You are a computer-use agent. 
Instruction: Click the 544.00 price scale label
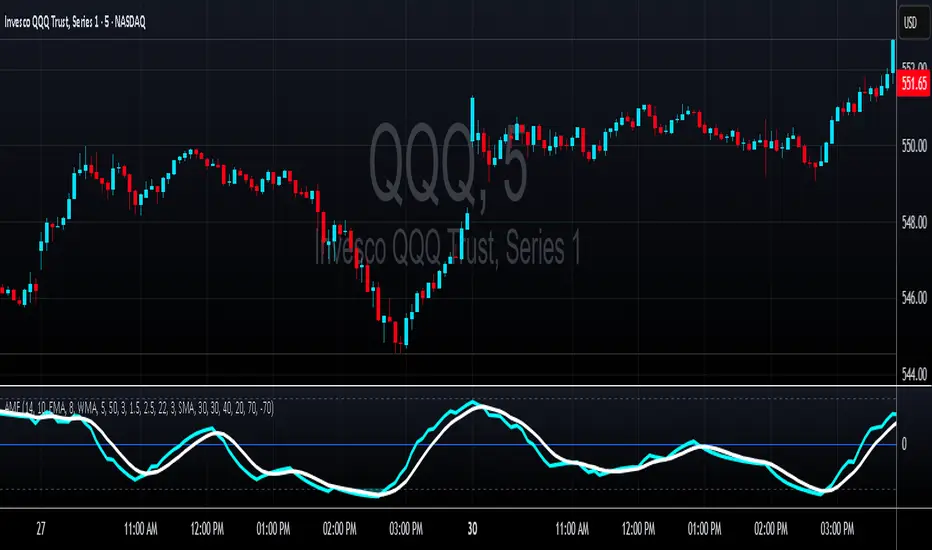click(x=914, y=374)
